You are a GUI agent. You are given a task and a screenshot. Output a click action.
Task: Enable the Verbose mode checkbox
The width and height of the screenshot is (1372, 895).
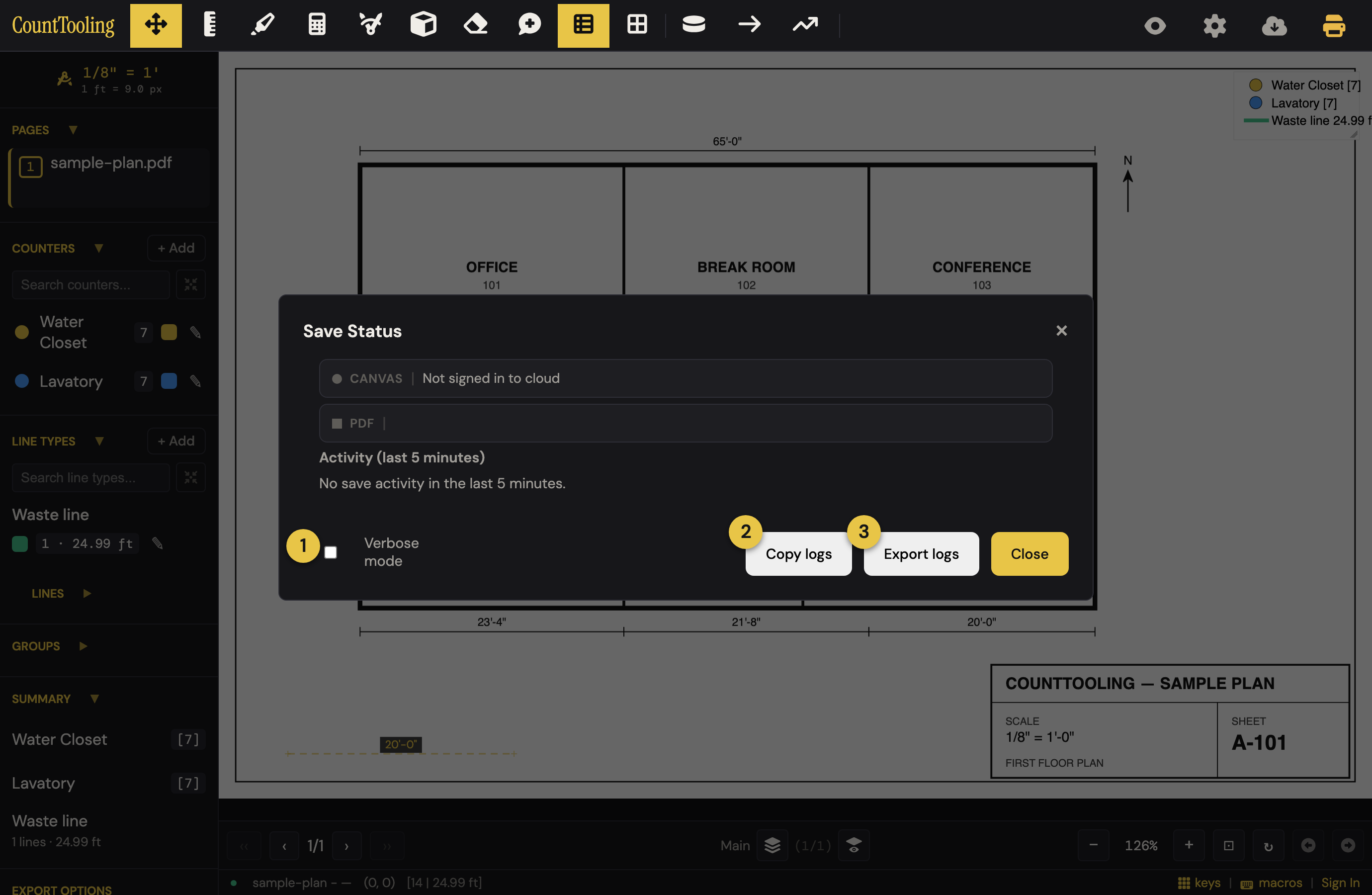(x=330, y=552)
